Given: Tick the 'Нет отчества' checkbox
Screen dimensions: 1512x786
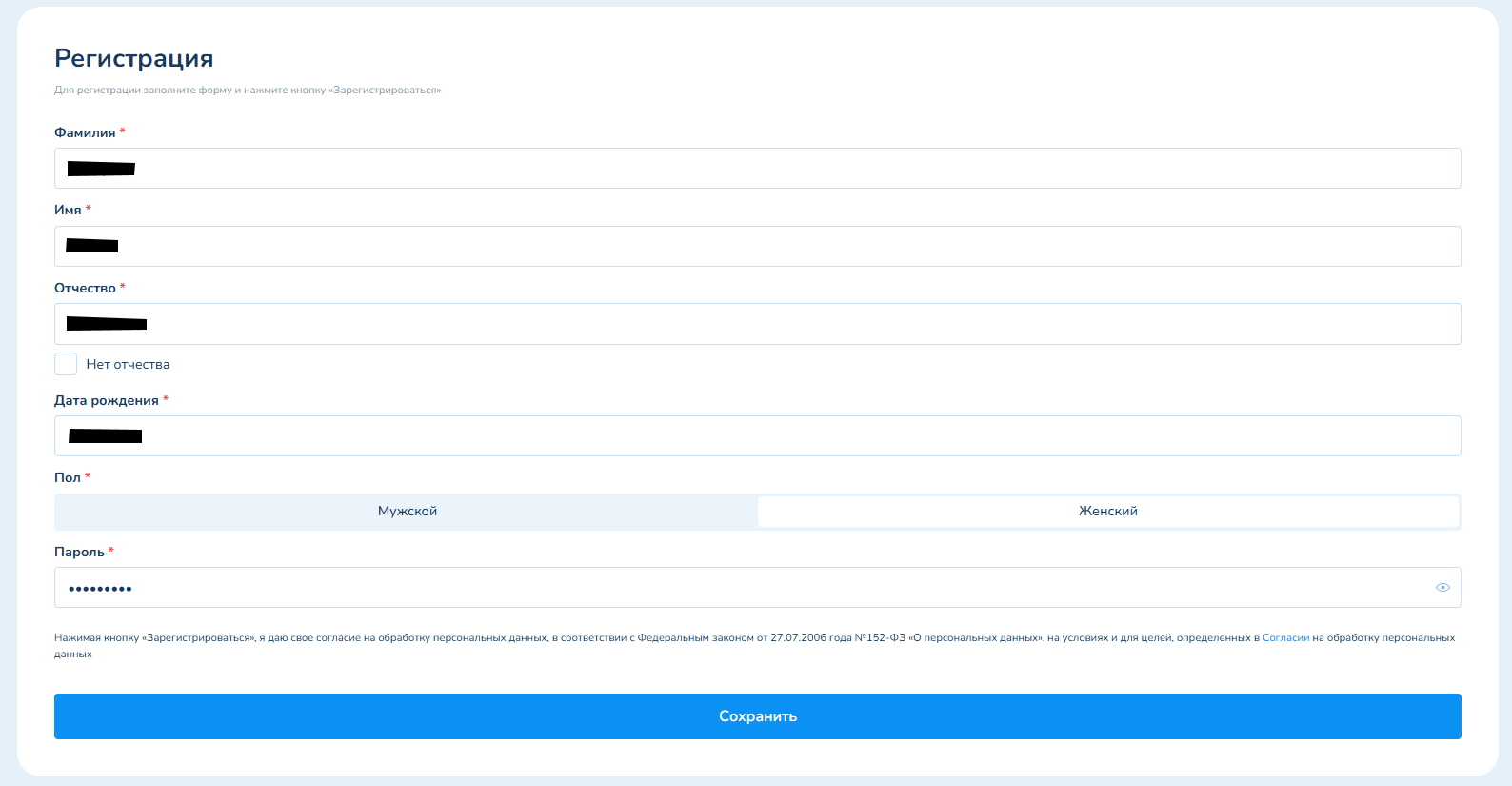Looking at the screenshot, I should pos(66,364).
